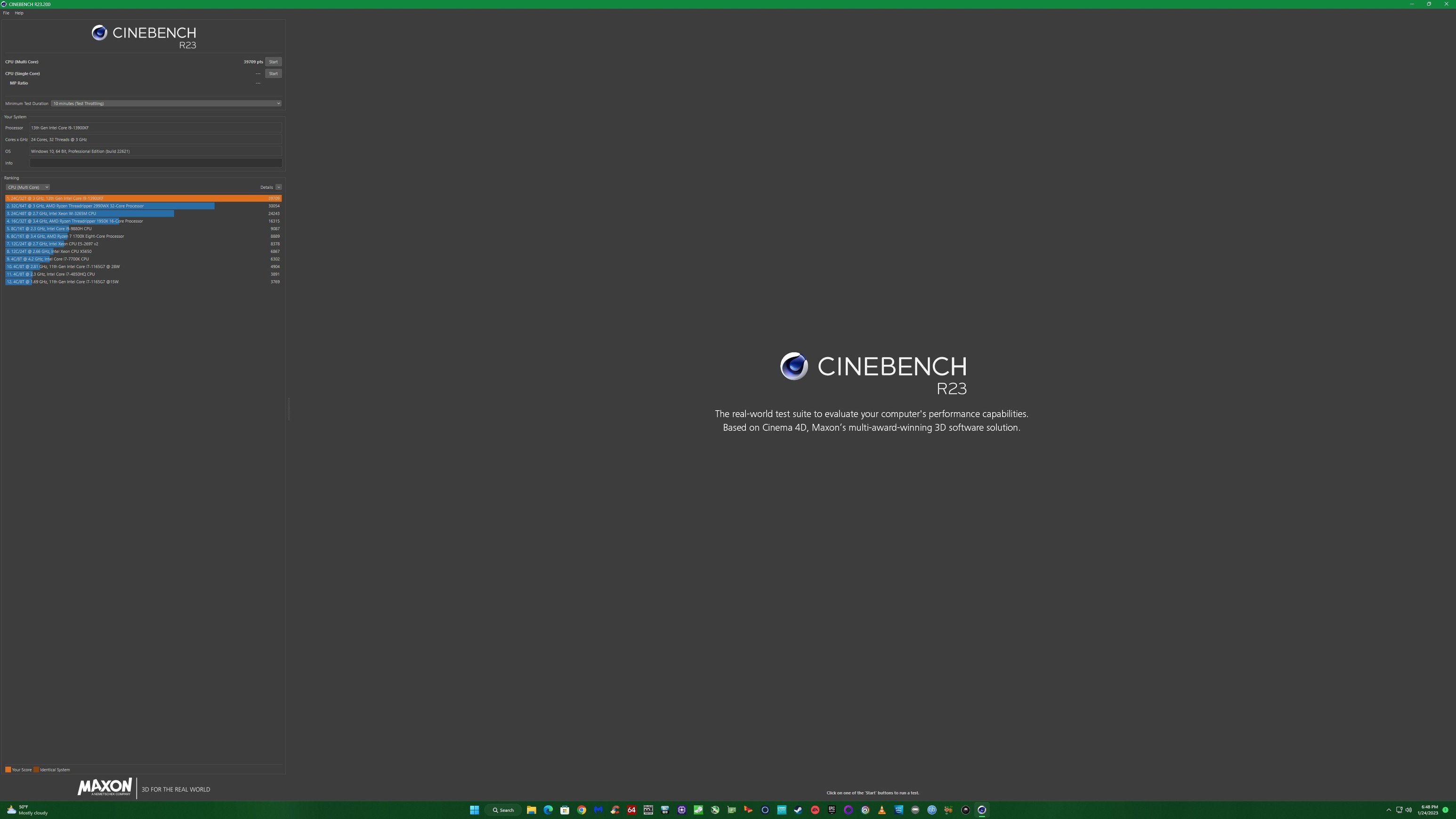Open VLC media player from taskbar
The image size is (1456, 819).
(x=882, y=810)
